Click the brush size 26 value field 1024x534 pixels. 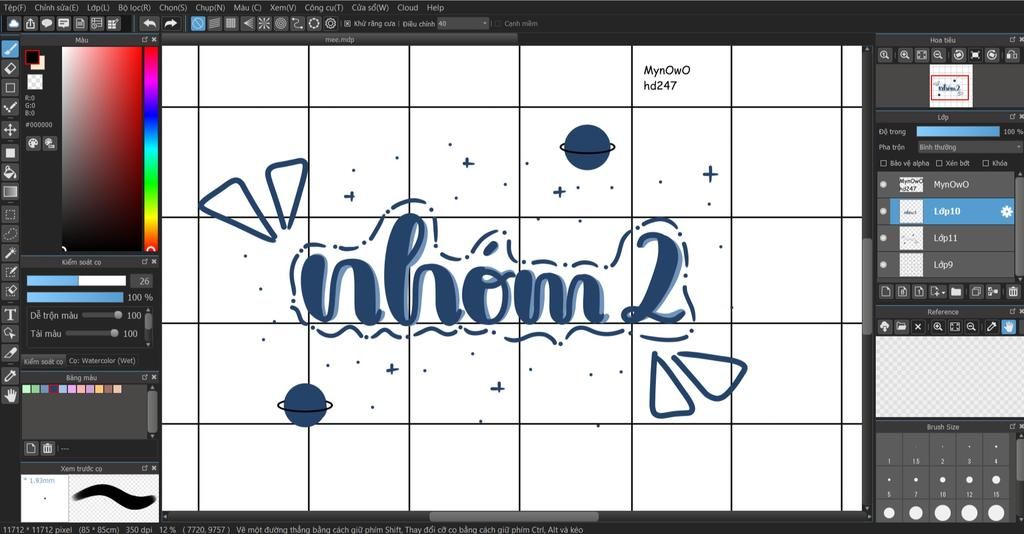pos(144,281)
